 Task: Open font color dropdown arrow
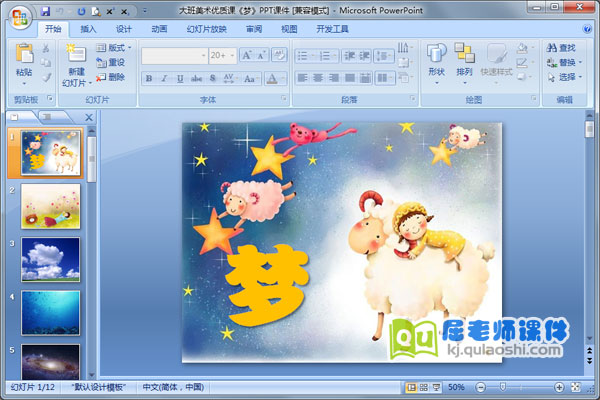tap(284, 78)
